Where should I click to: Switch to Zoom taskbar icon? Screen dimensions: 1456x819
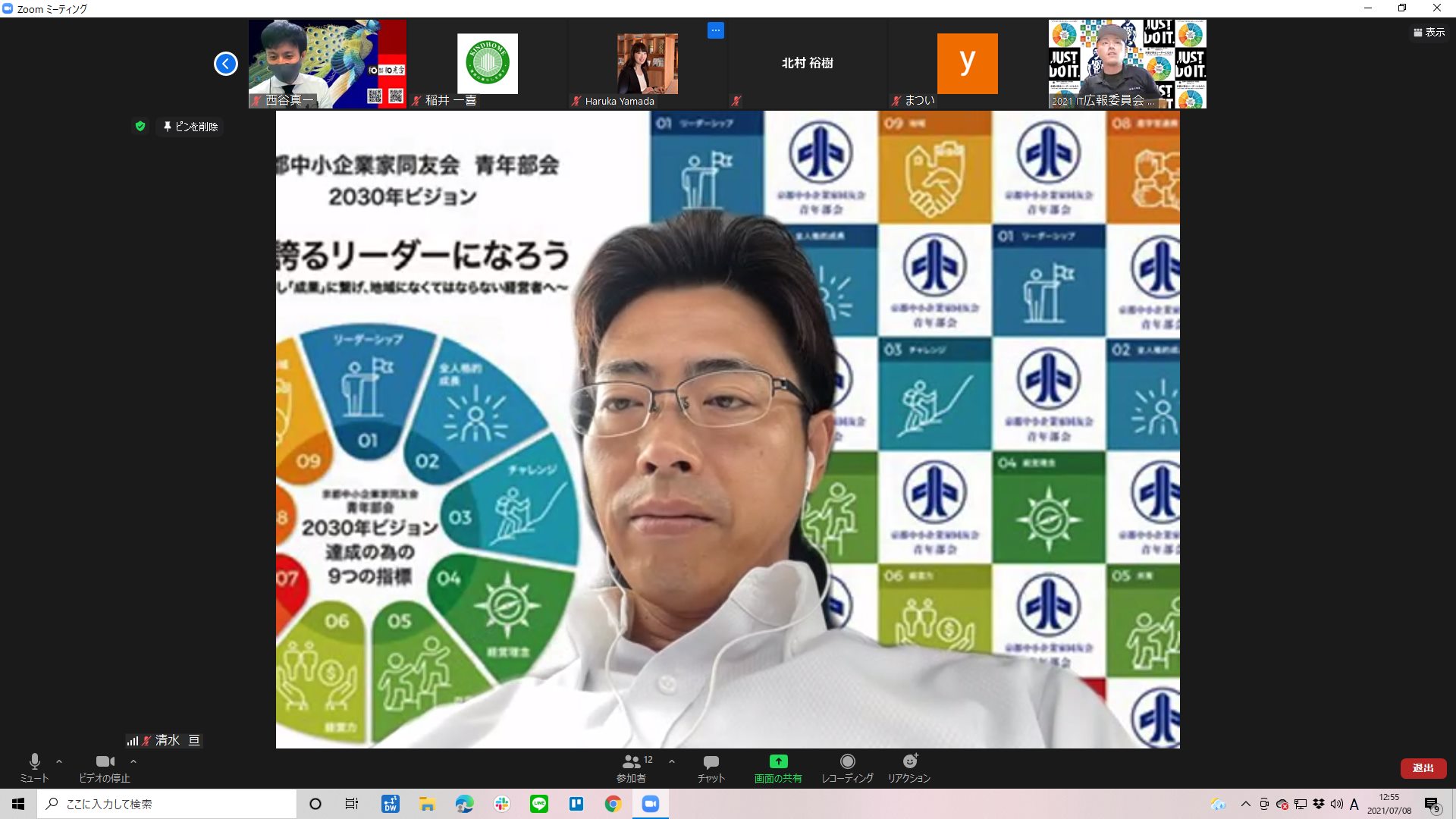pos(651,804)
